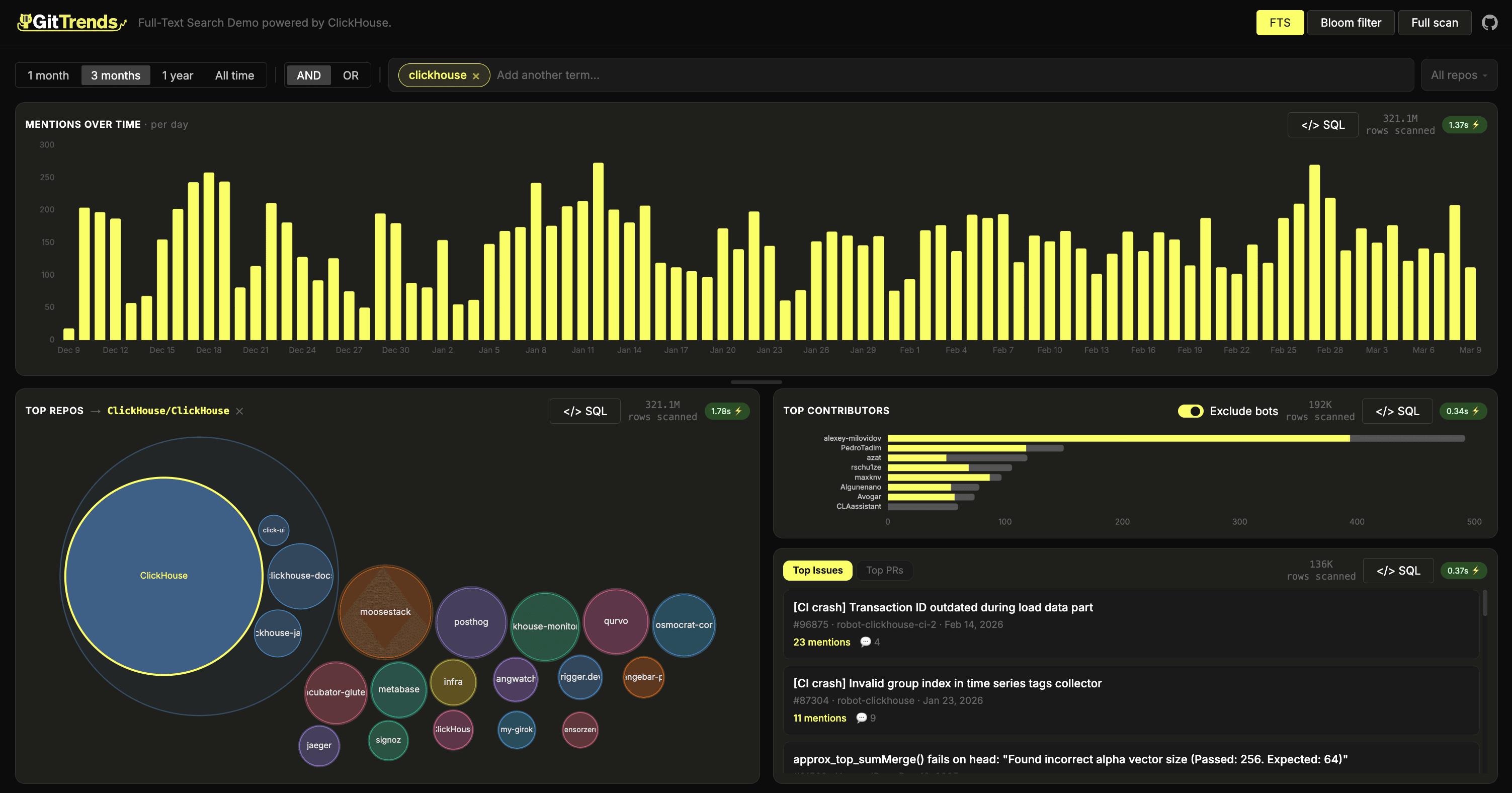Show SQL for Top Repos panel
The image size is (1512, 793).
[x=584, y=411]
